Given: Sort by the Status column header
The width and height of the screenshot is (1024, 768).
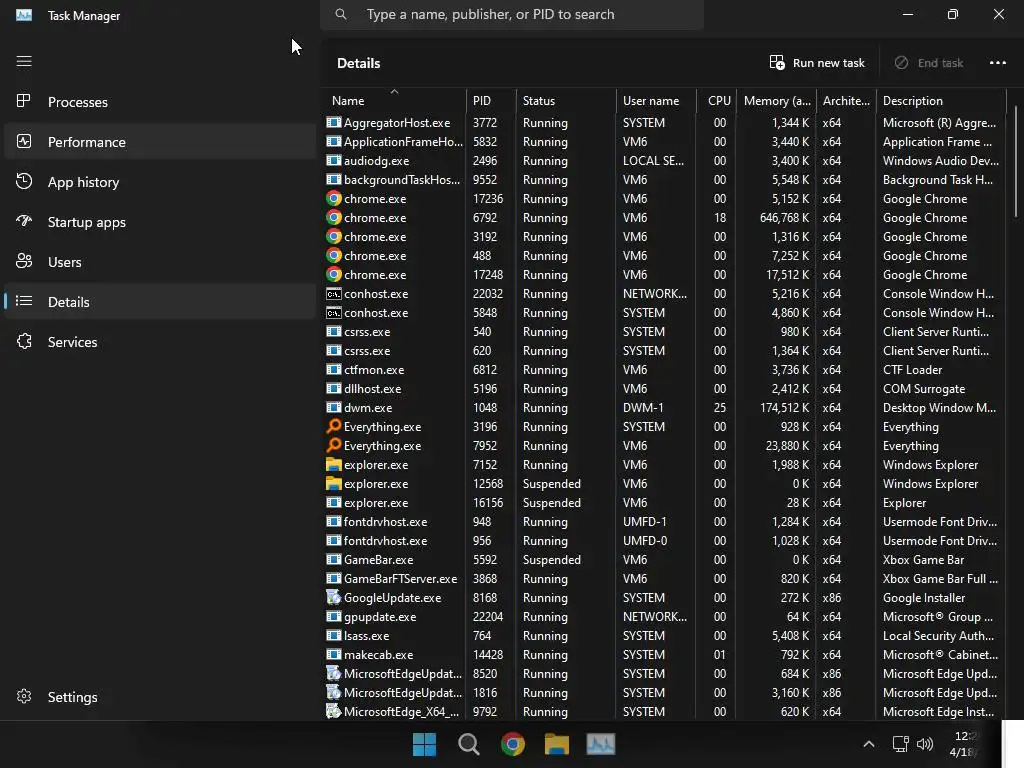Looking at the screenshot, I should tap(566, 101).
